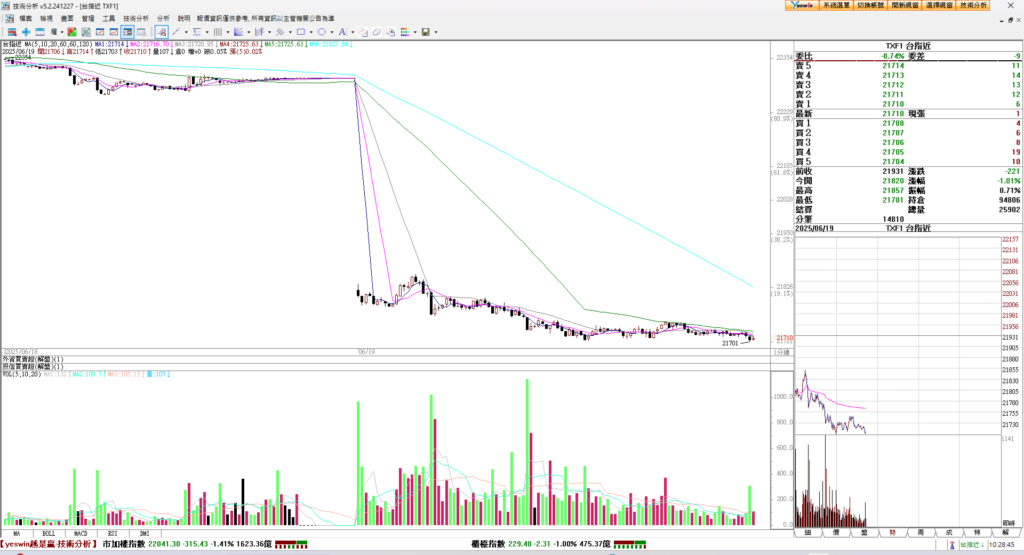Open dropdown arrow next to parallel channel tool
The height and width of the screenshot is (555, 1024).
point(270,32)
